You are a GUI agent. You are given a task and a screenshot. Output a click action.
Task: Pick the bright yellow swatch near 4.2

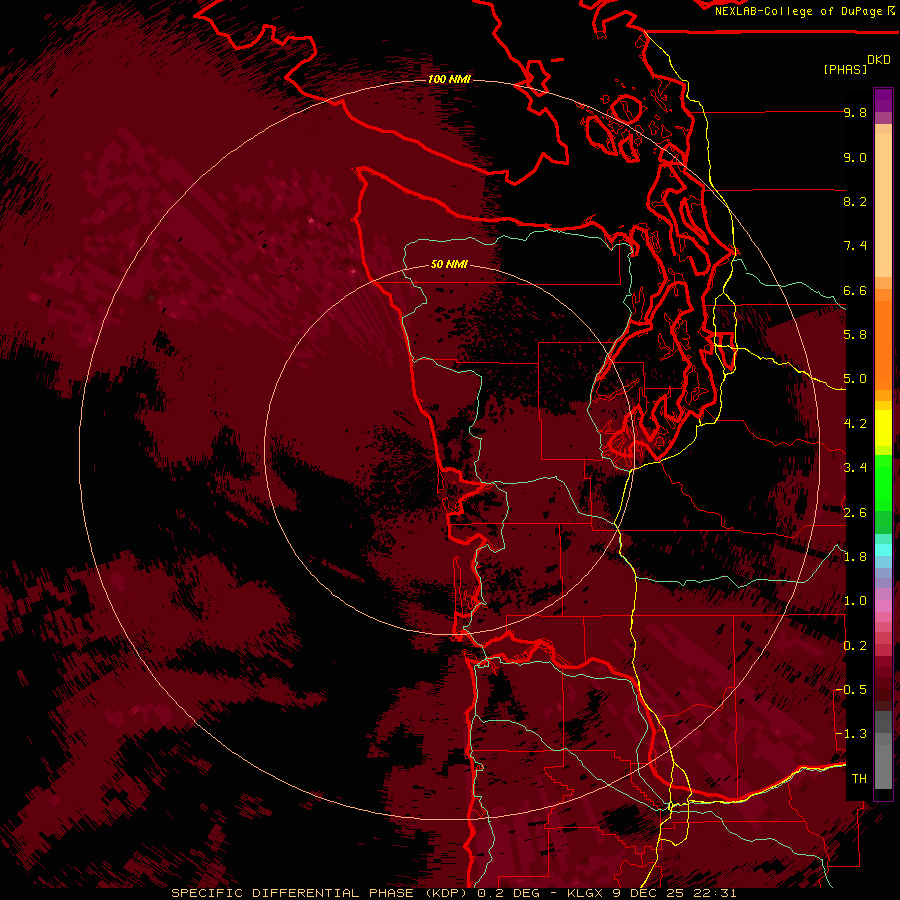[883, 428]
